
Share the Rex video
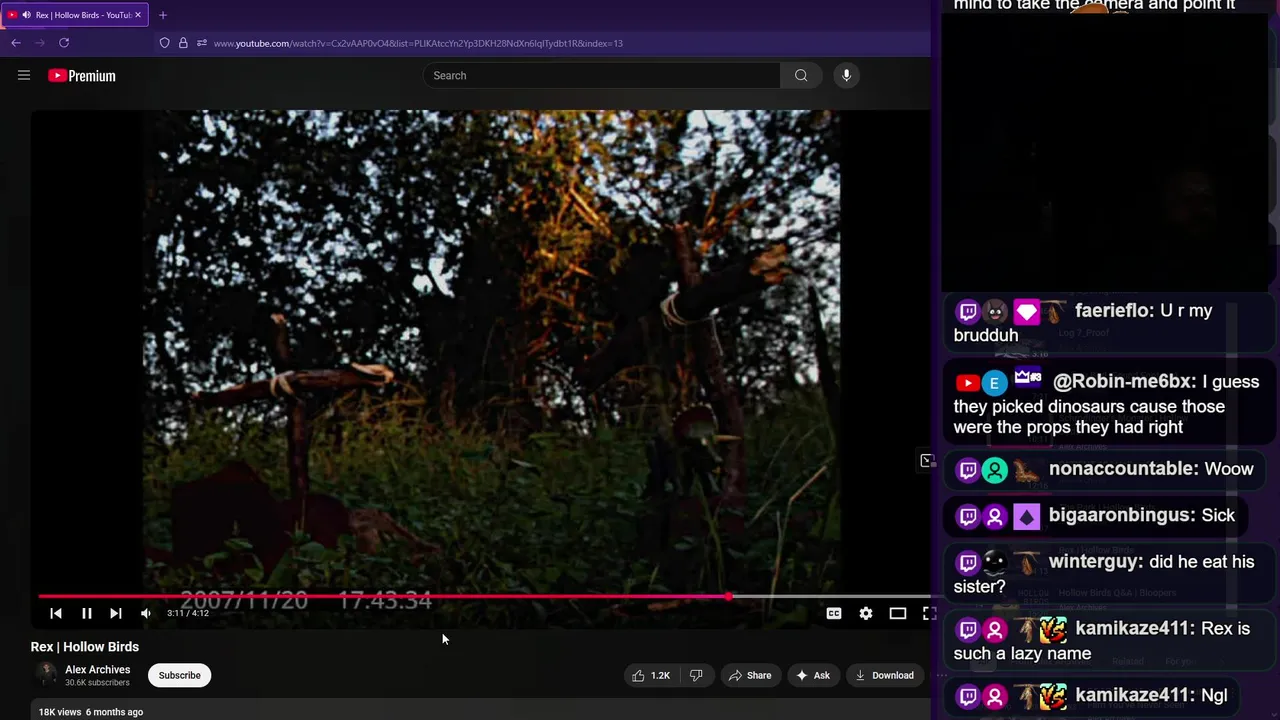[x=750, y=675]
